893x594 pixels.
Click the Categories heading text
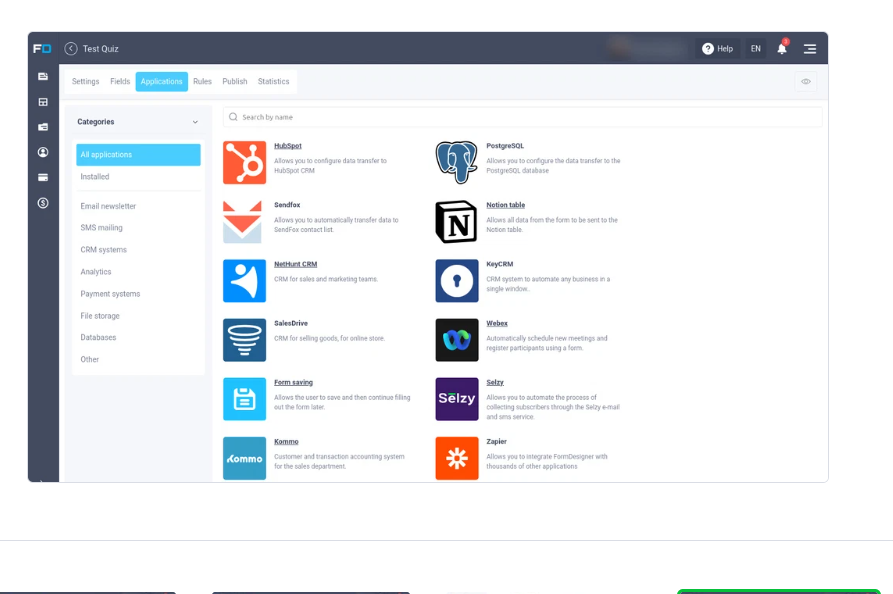click(96, 122)
